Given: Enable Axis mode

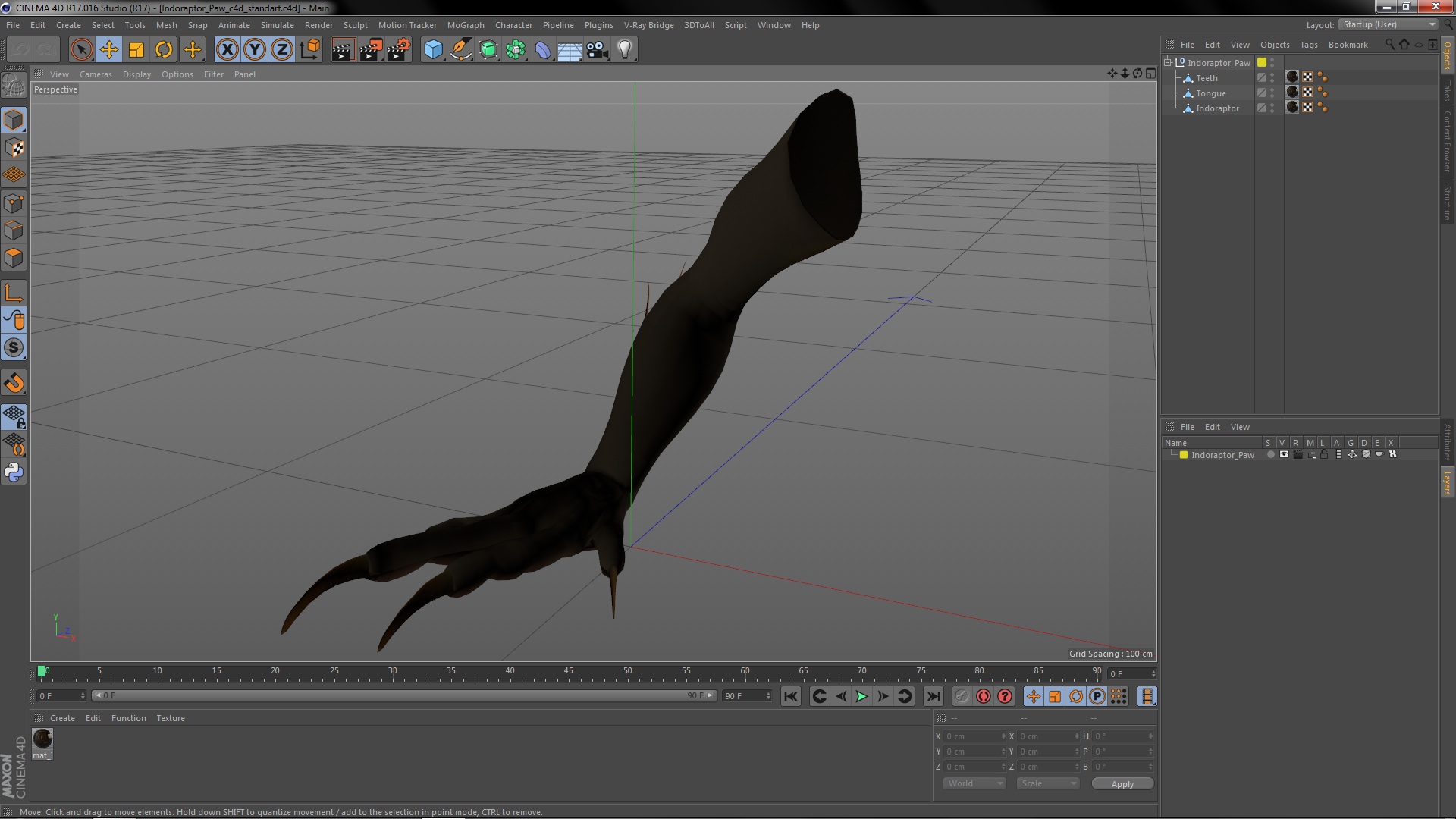Looking at the screenshot, I should click(x=14, y=293).
